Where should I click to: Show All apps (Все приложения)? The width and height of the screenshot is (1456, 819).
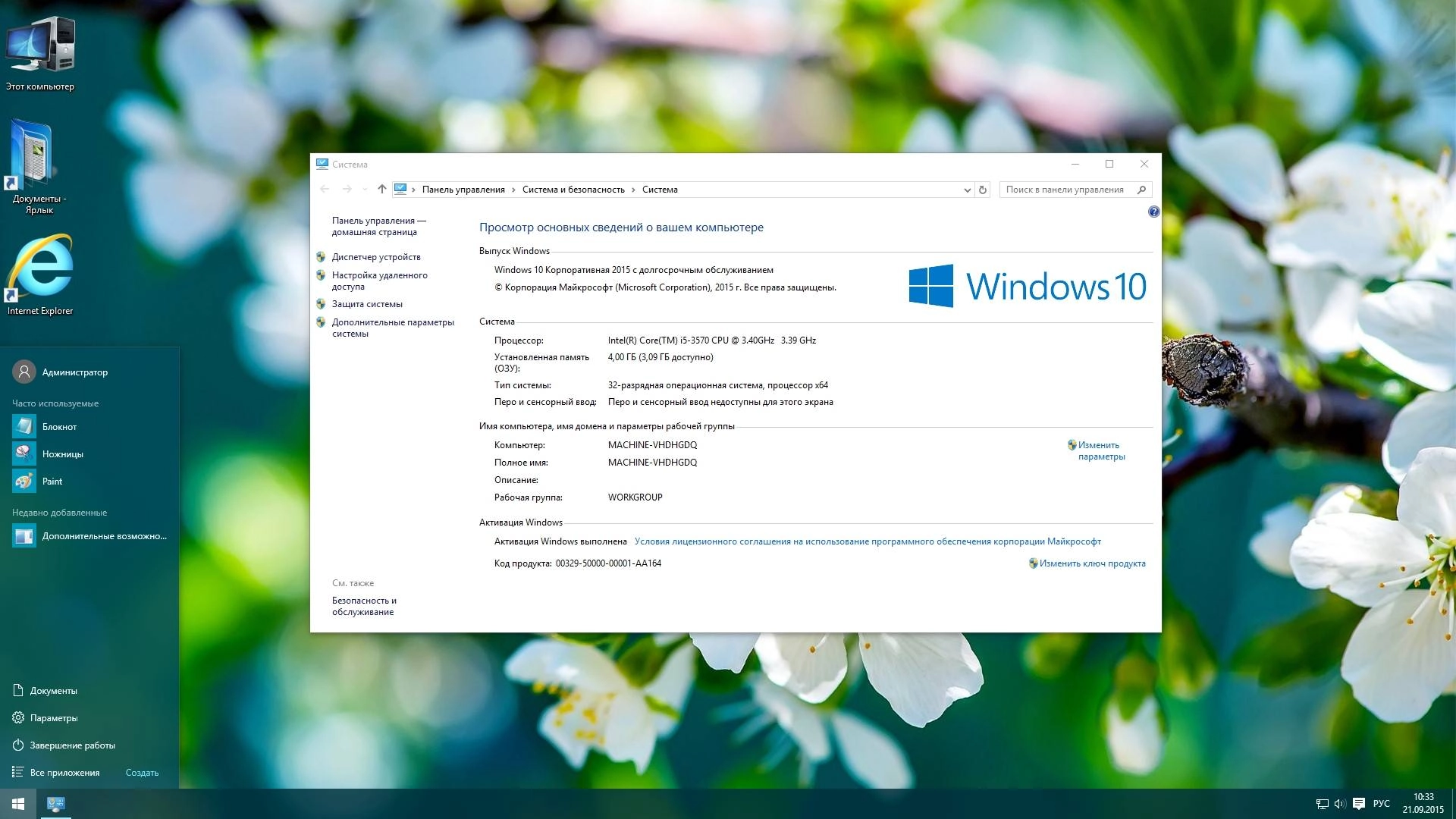57,773
